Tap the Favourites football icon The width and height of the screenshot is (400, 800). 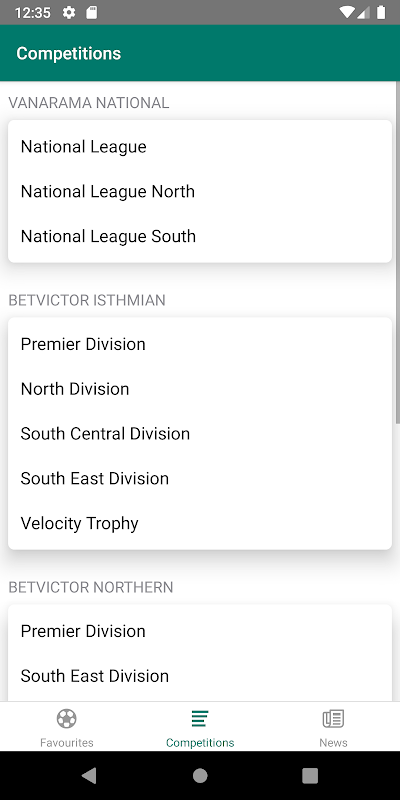[x=66, y=718]
